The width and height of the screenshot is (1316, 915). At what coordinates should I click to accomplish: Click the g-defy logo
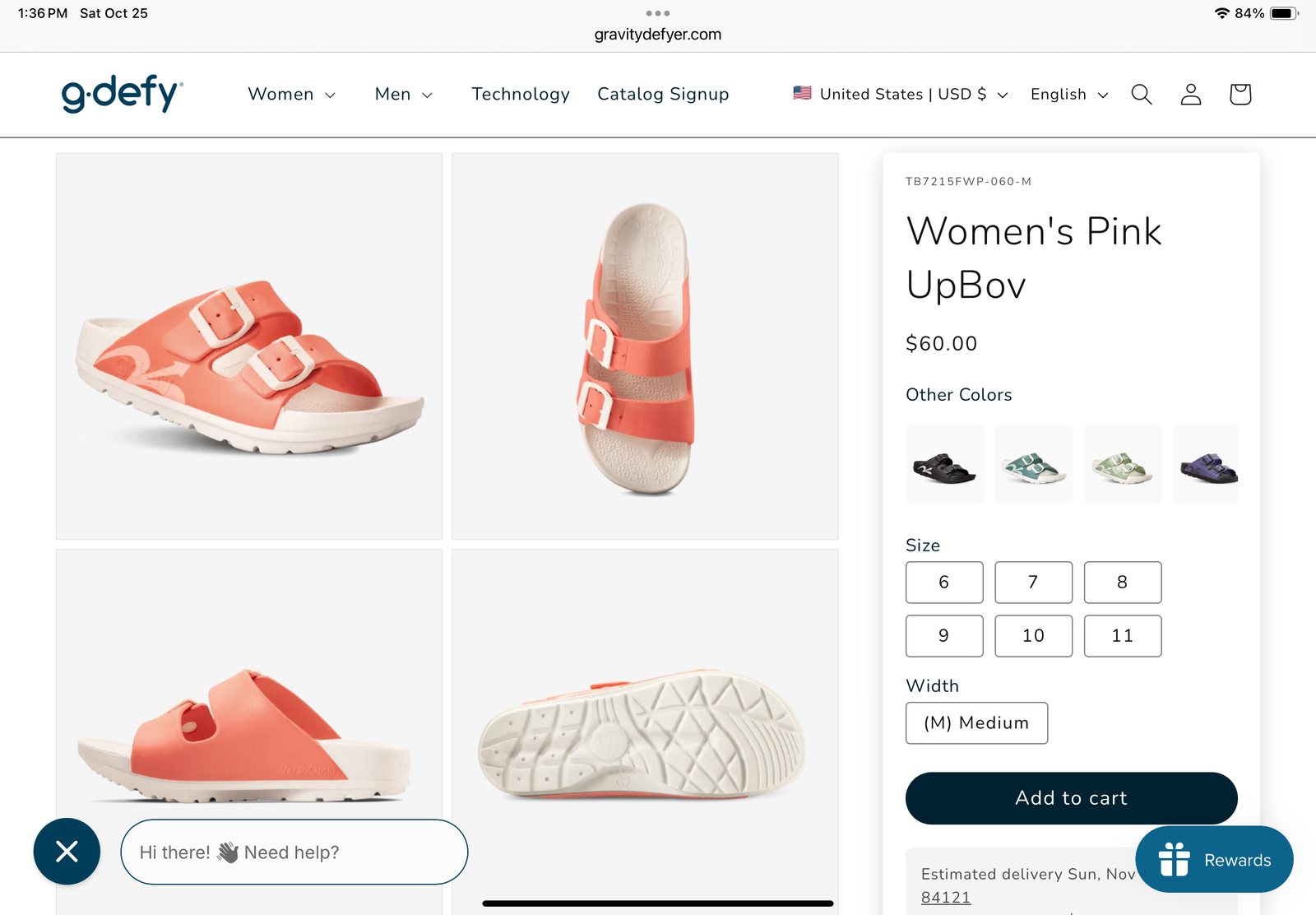point(123,94)
